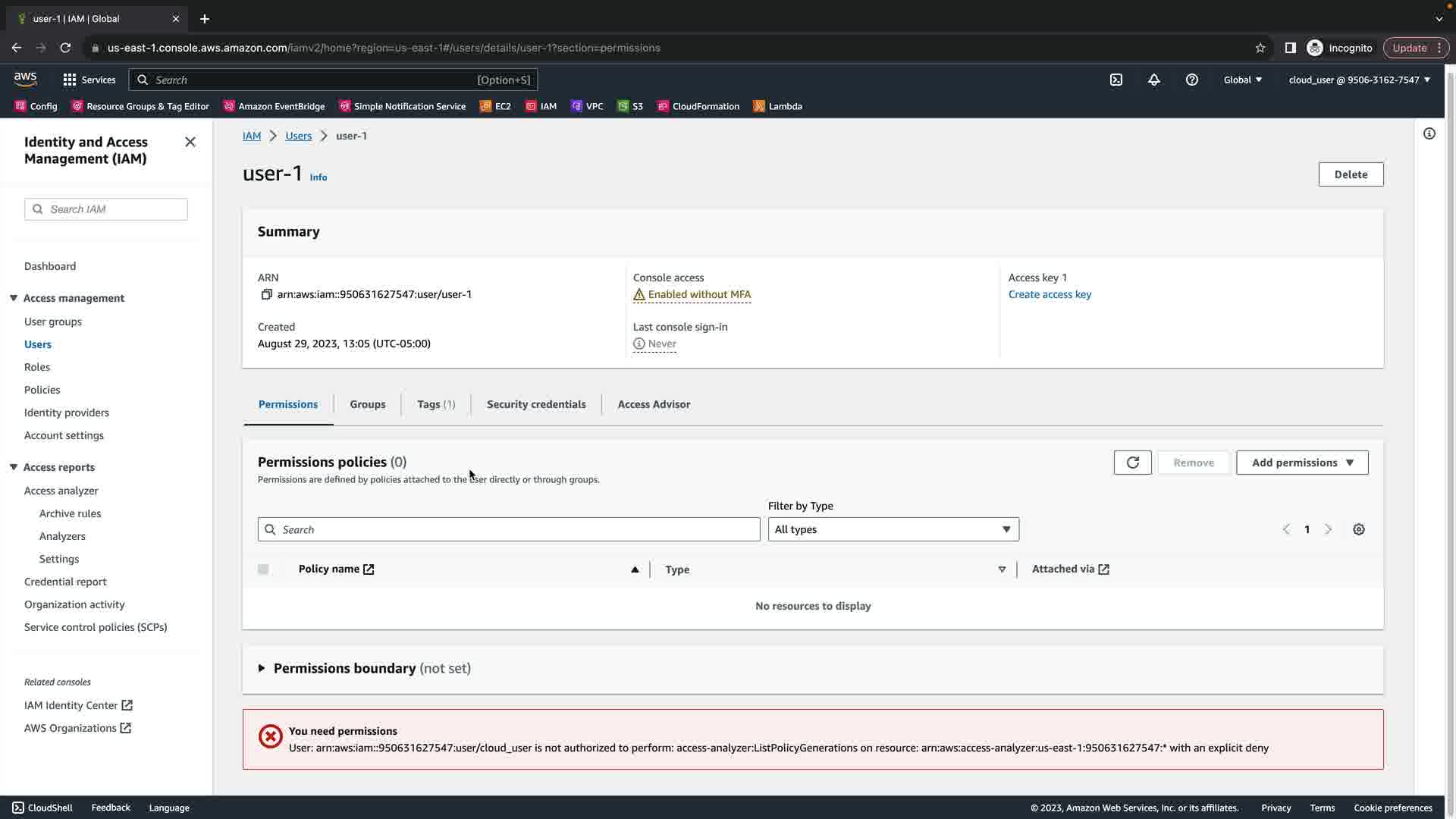This screenshot has height=819, width=1456.
Task: Open the info panel icon
Action: [x=1429, y=134]
